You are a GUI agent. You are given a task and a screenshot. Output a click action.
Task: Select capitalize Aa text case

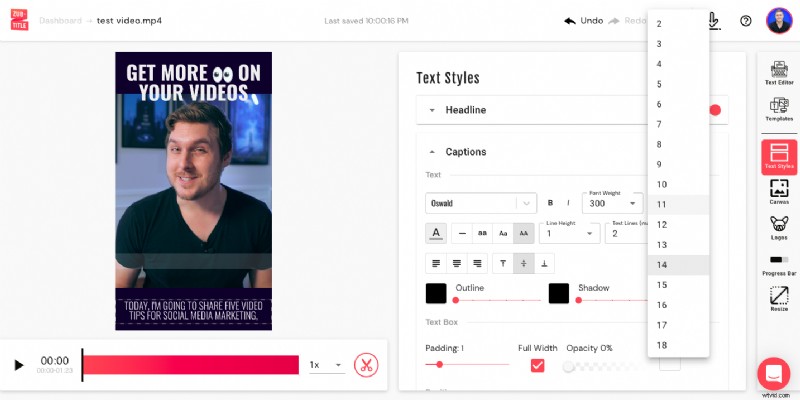coord(503,233)
